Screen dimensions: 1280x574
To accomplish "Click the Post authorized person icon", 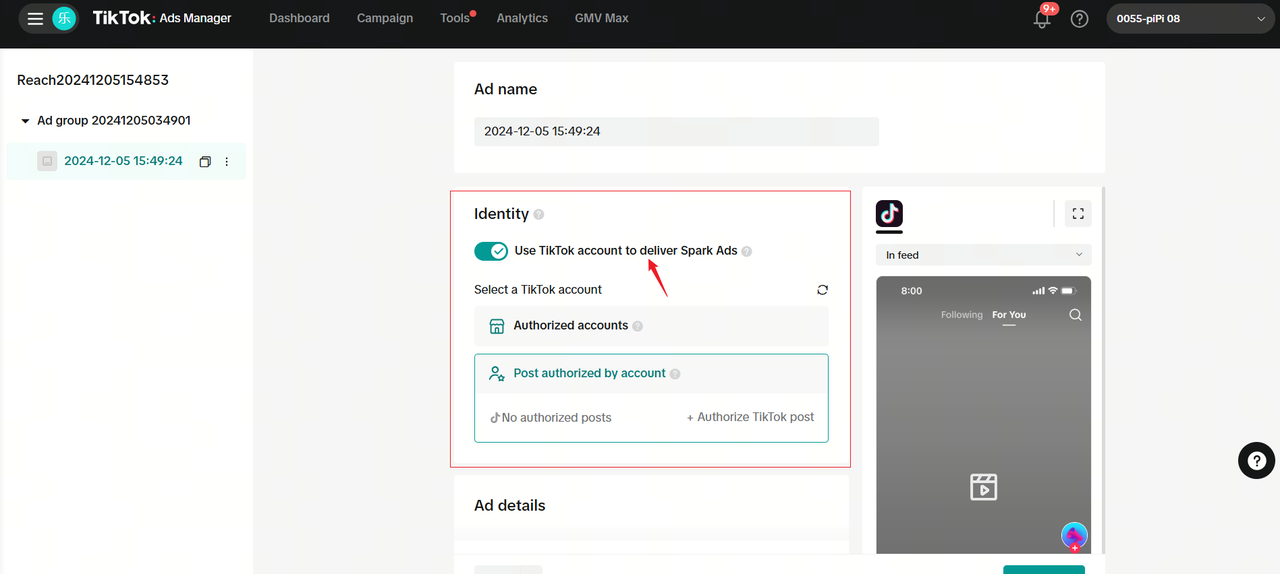I will (497, 373).
